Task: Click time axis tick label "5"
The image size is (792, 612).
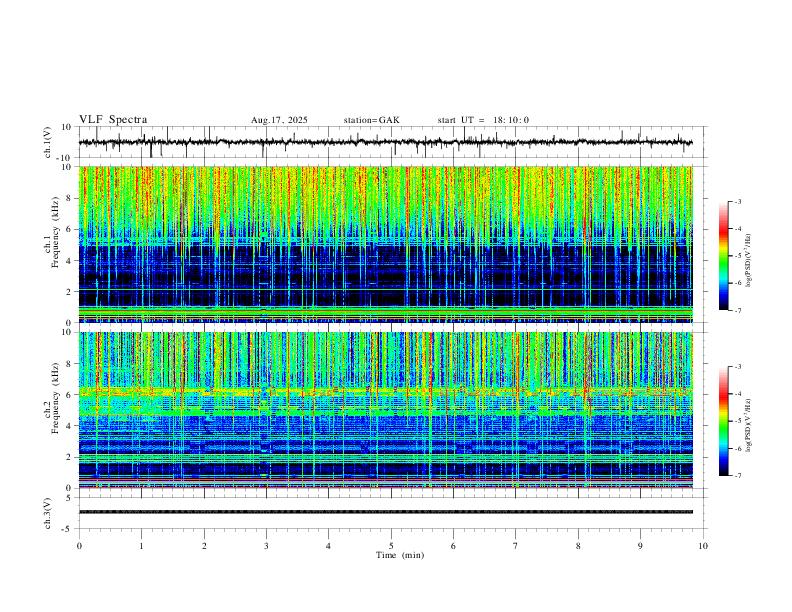Action: (391, 546)
